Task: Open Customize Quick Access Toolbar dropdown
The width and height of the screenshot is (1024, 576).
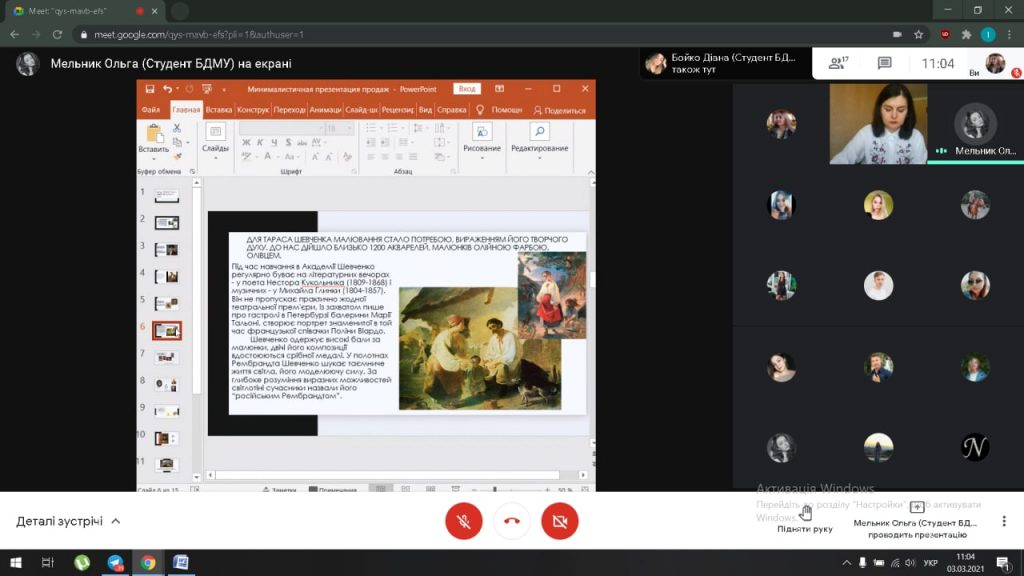Action: coord(223,89)
